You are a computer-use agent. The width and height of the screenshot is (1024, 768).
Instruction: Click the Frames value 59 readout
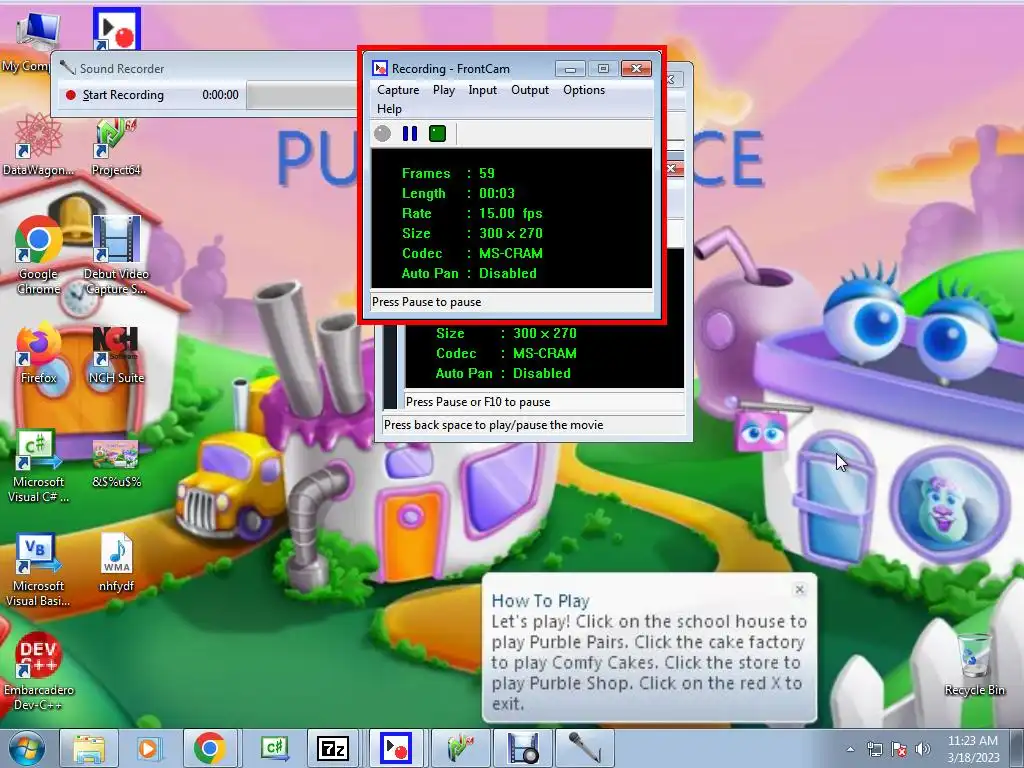(487, 173)
